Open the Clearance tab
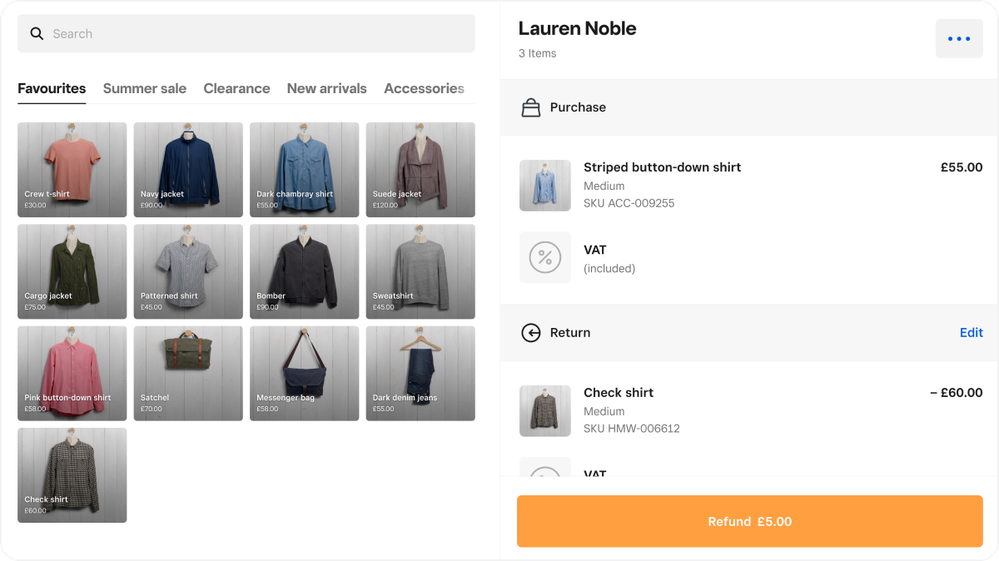 coord(237,89)
